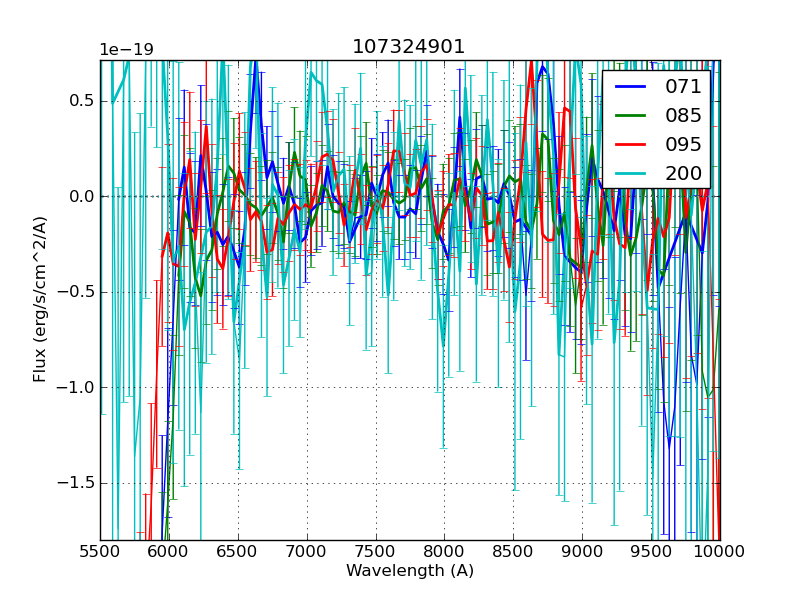Select the 071 legend label
Screen dimensions: 800x600
point(683,87)
